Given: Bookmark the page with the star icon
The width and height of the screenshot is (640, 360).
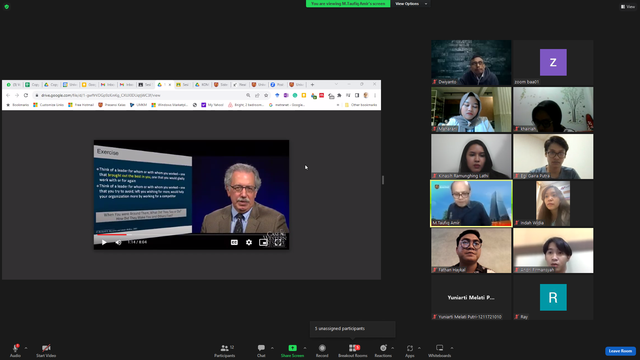Looking at the screenshot, I should point(266,95).
